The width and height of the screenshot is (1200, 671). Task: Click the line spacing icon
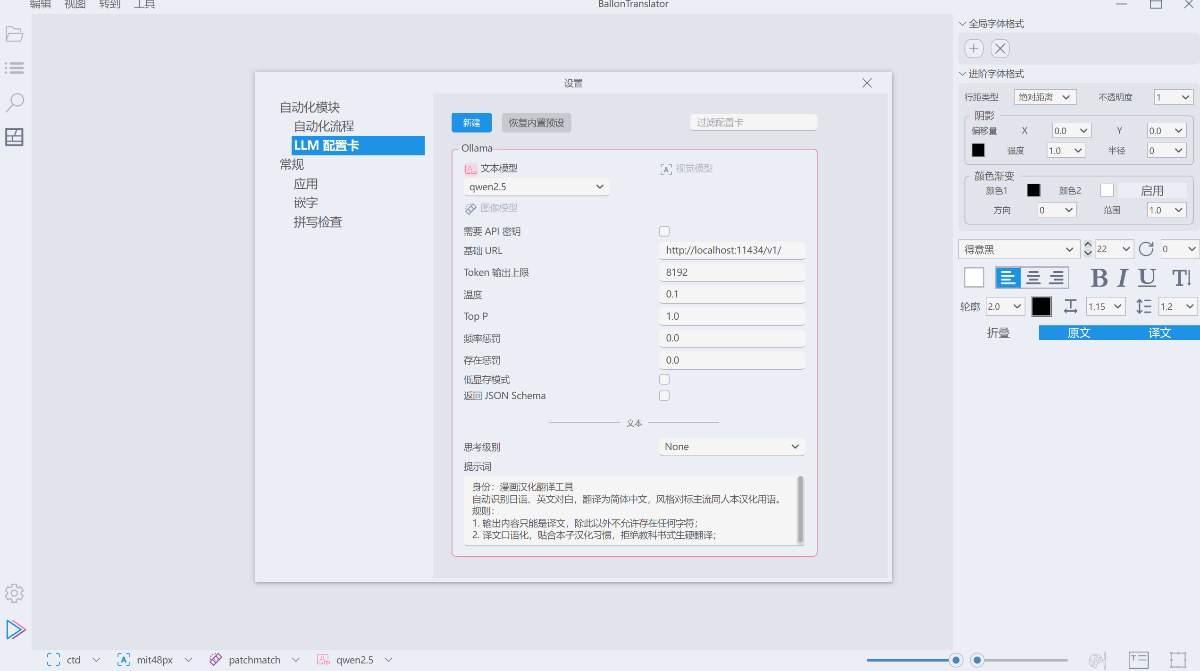1145,307
